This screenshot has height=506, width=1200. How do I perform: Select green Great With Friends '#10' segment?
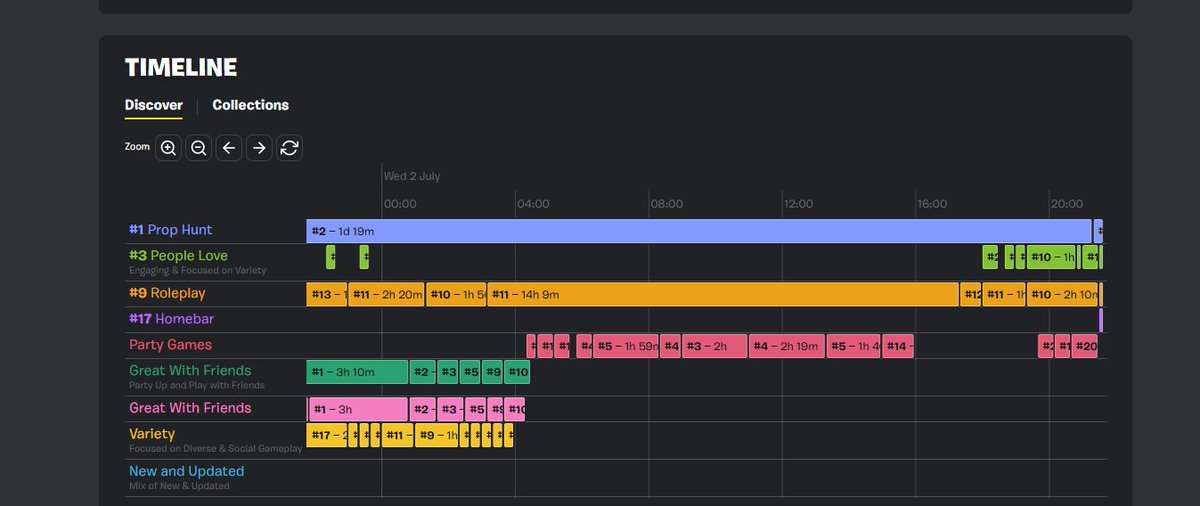(x=517, y=372)
